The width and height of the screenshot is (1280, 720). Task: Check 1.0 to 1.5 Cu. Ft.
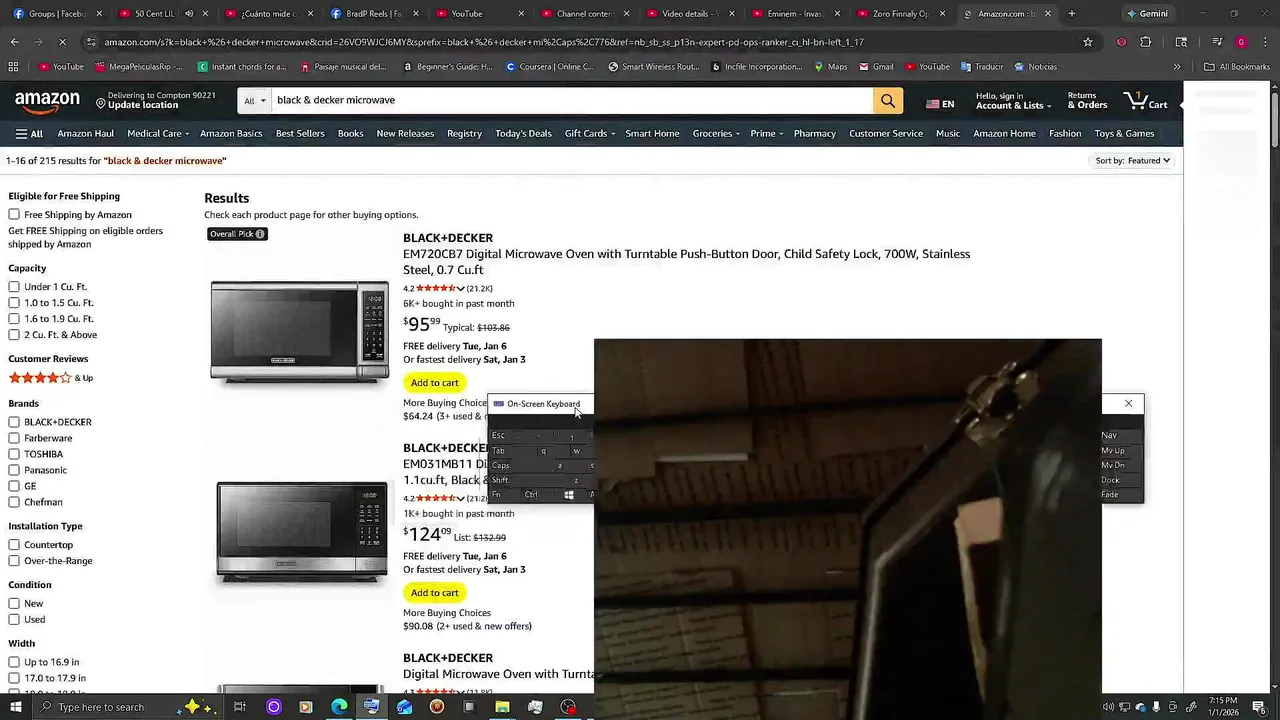click(14, 303)
